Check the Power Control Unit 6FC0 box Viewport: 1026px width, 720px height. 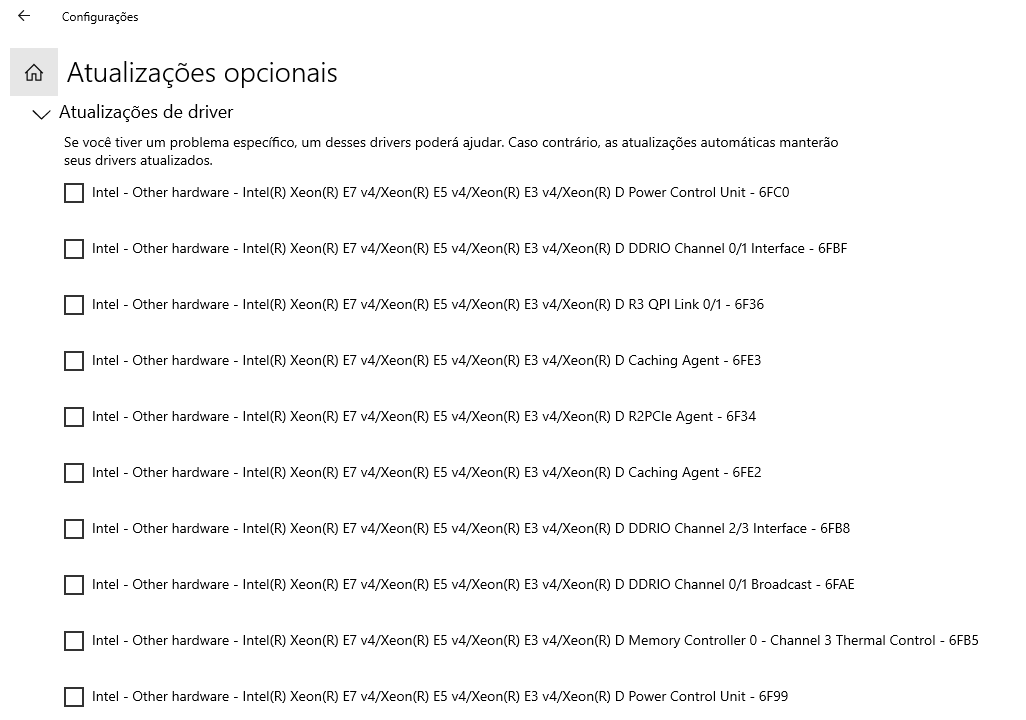(x=74, y=192)
